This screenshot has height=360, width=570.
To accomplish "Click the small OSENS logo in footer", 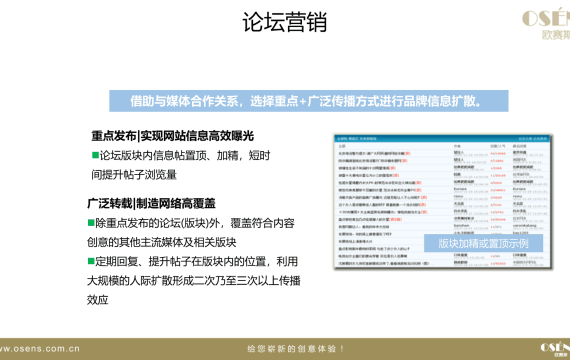I will tap(555, 349).
